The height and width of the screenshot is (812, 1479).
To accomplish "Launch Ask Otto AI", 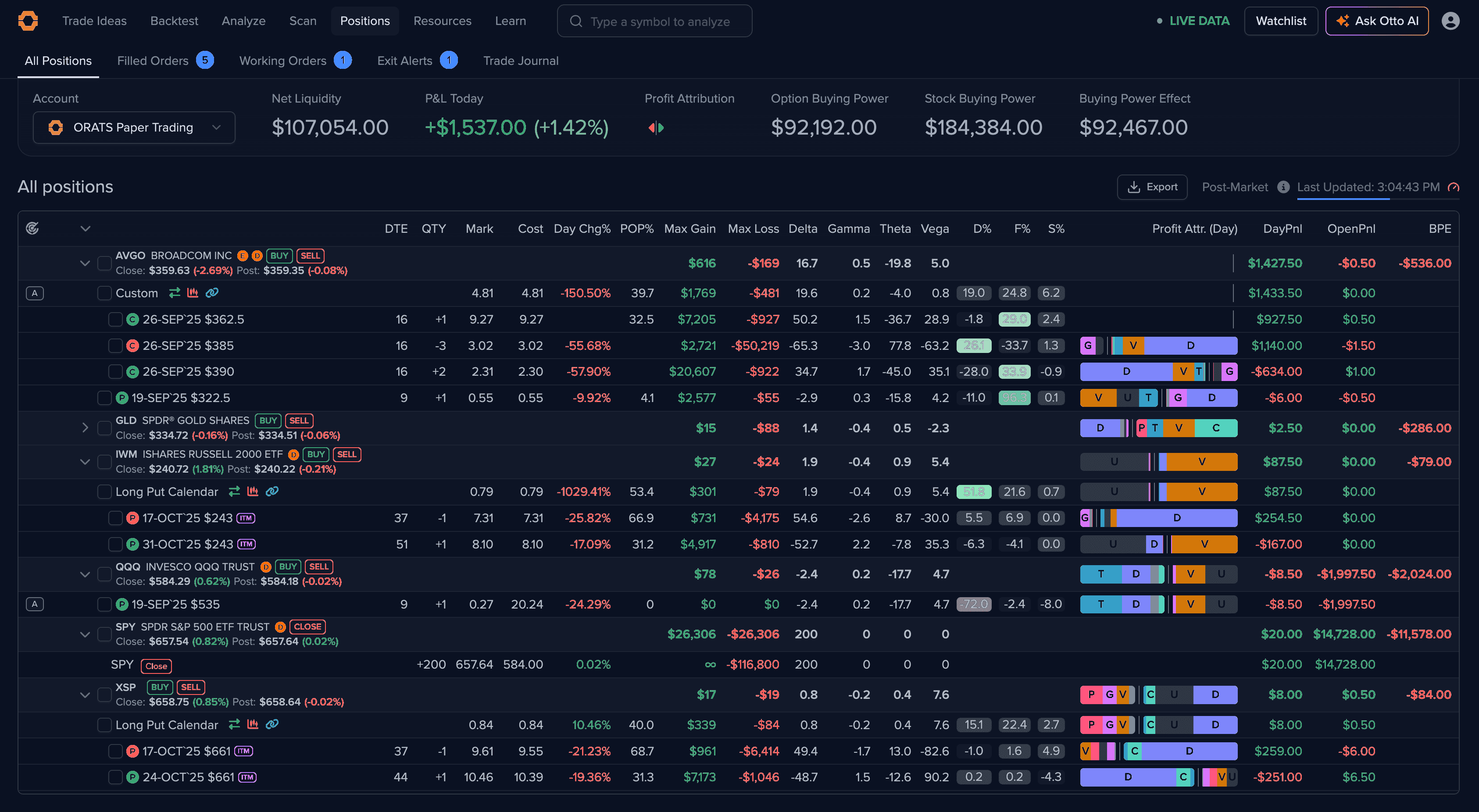I will click(1377, 21).
